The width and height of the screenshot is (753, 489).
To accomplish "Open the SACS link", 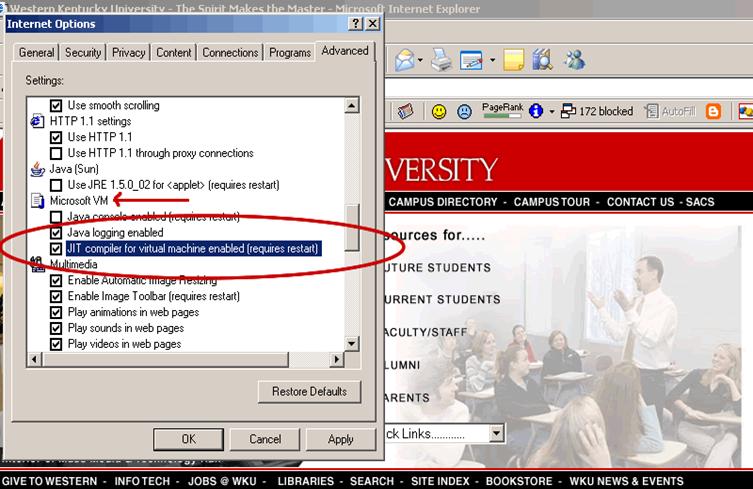I will pyautogui.click(x=700, y=202).
